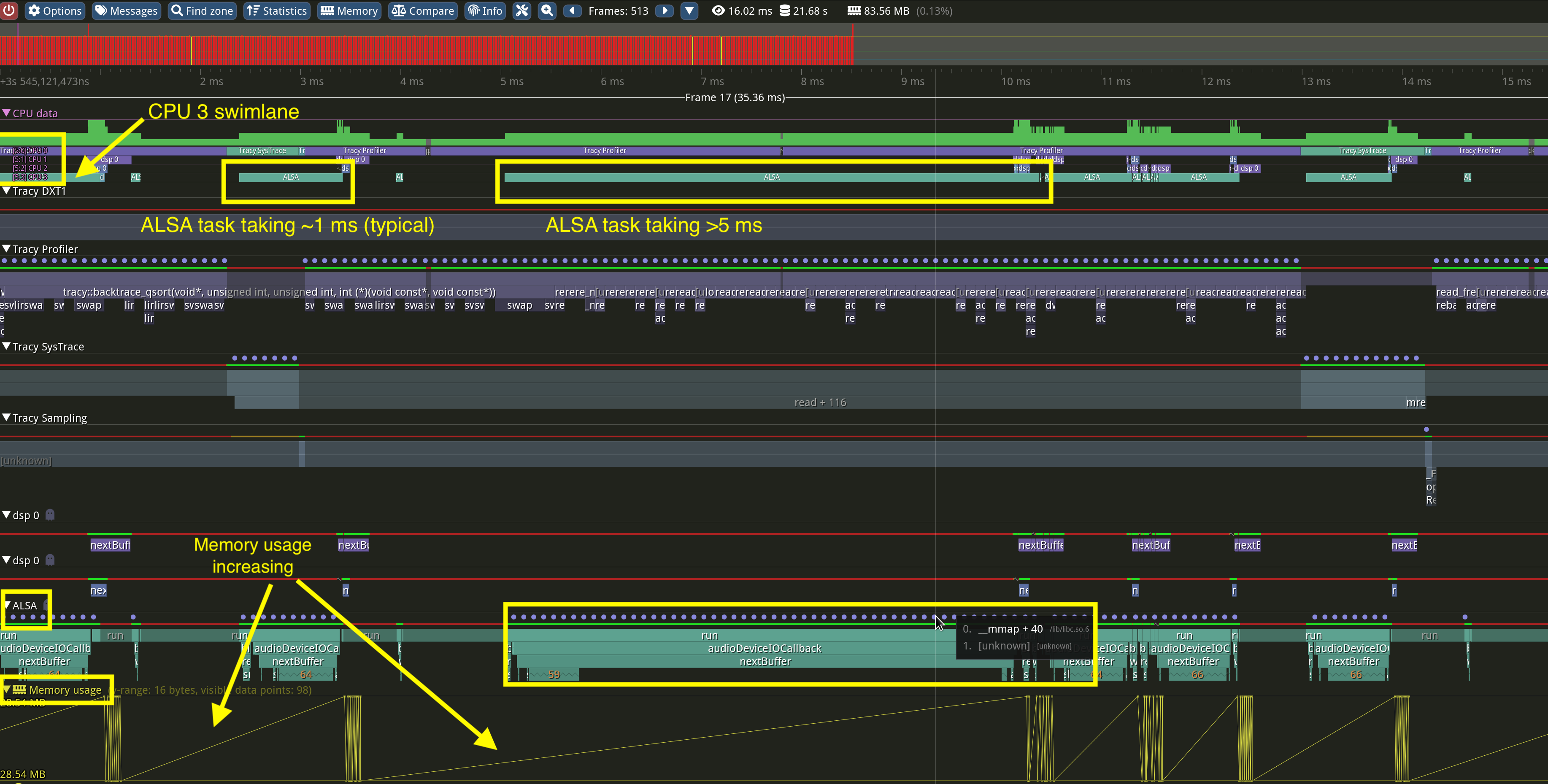Collapse the CPU data section

pos(7,113)
